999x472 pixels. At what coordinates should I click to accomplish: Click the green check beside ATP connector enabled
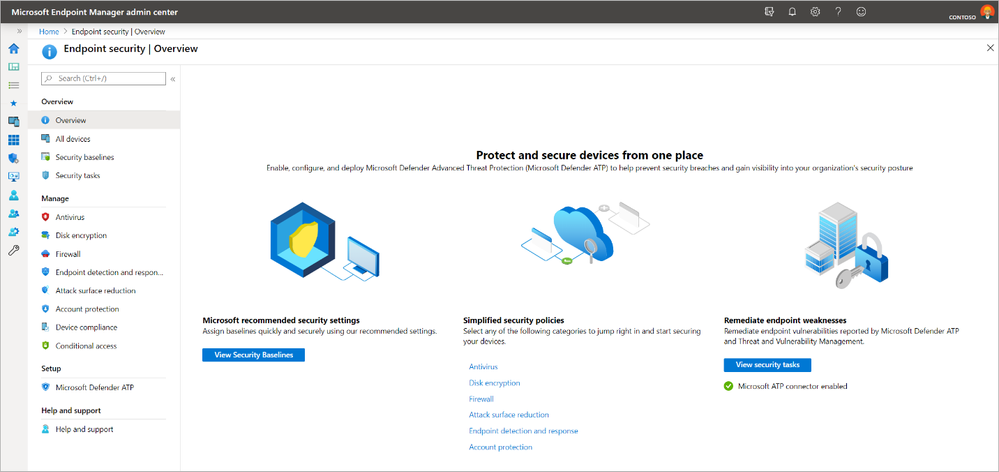pyautogui.click(x=729, y=386)
